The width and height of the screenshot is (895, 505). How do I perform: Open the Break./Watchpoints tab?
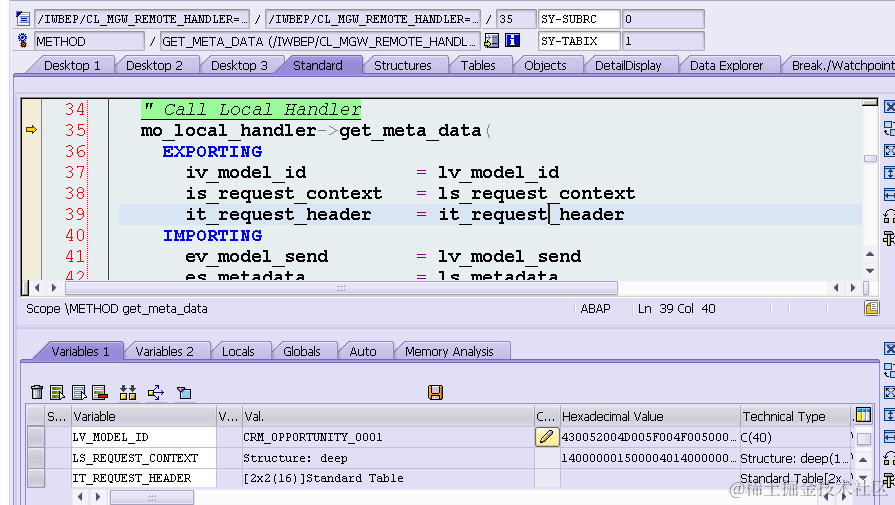(842, 66)
